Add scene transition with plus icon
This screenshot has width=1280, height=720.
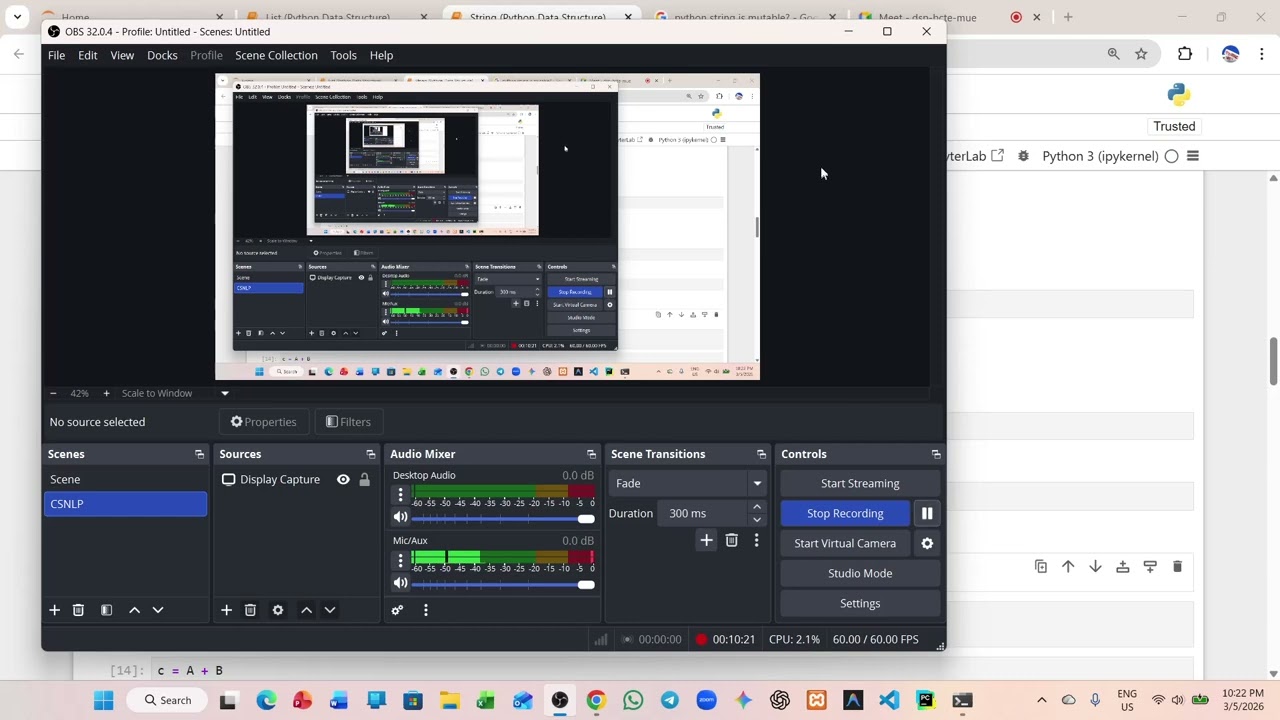coord(706,540)
